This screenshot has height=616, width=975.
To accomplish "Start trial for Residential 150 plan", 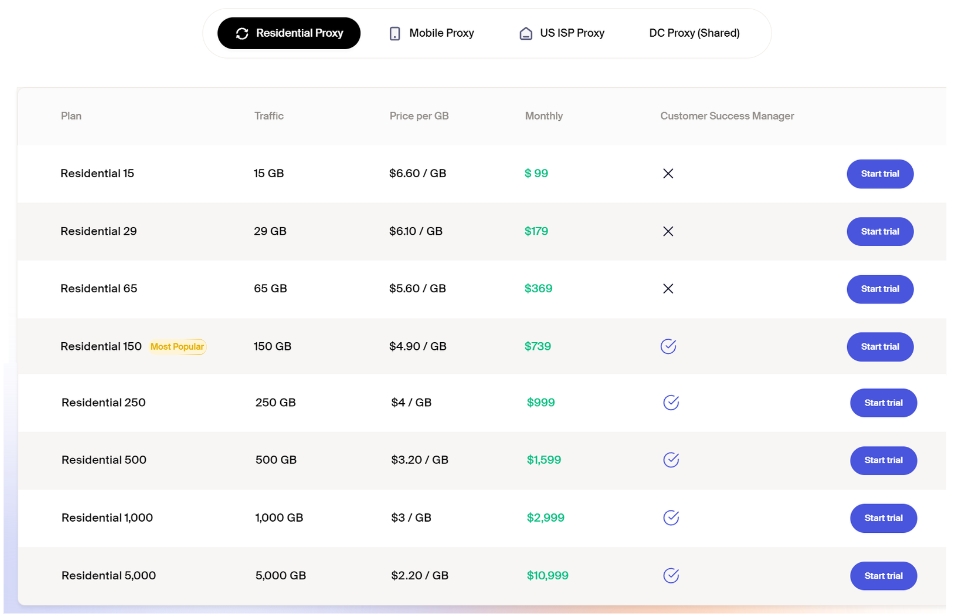I will tap(880, 346).
